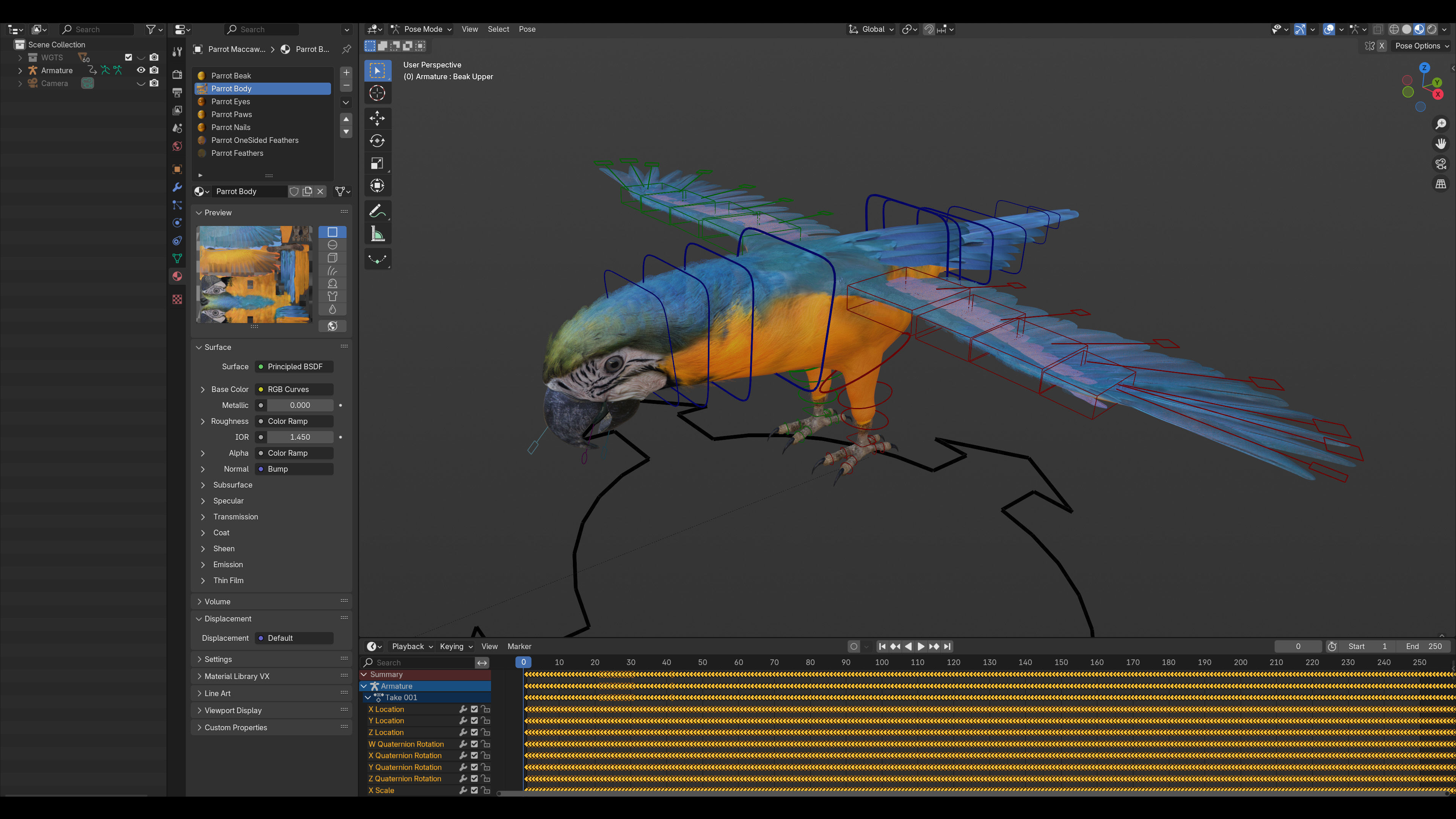Disable Camera in renders
Screen dimensions: 1456x819
pos(154,83)
